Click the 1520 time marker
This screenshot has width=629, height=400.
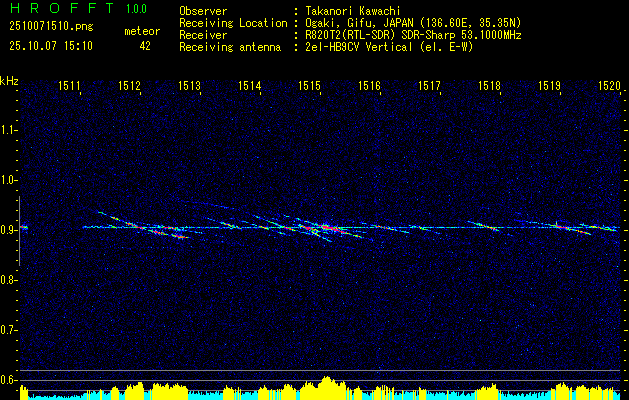pos(610,85)
